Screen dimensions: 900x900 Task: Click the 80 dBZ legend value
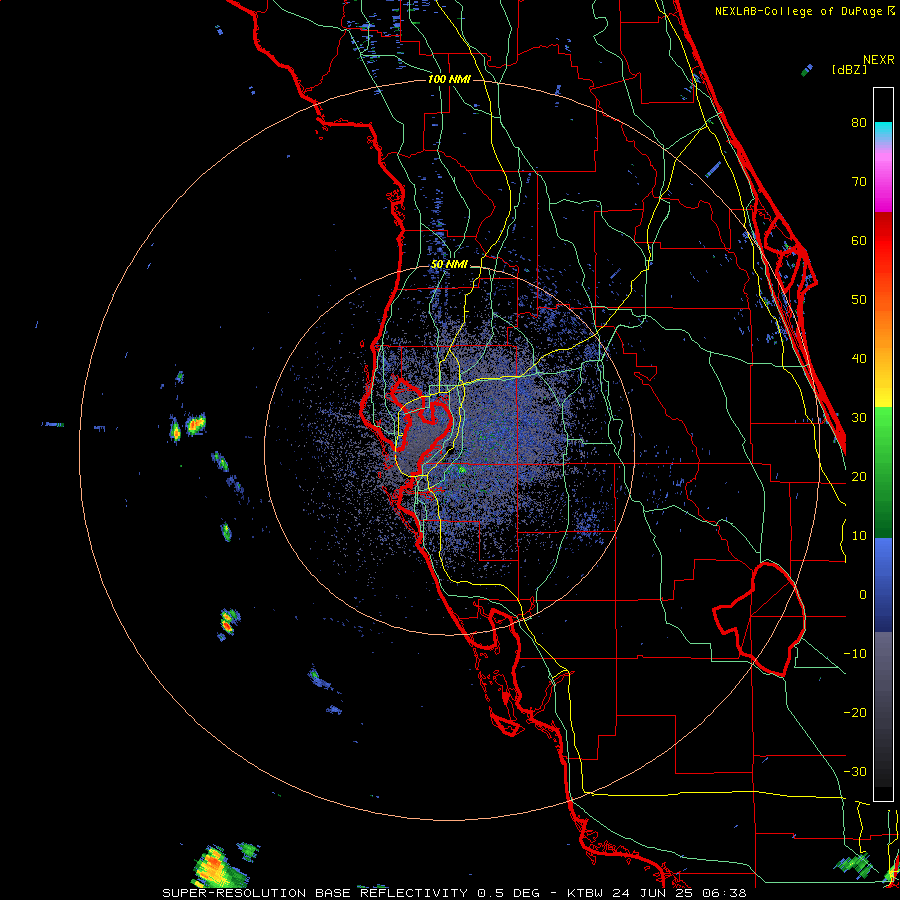(x=859, y=123)
